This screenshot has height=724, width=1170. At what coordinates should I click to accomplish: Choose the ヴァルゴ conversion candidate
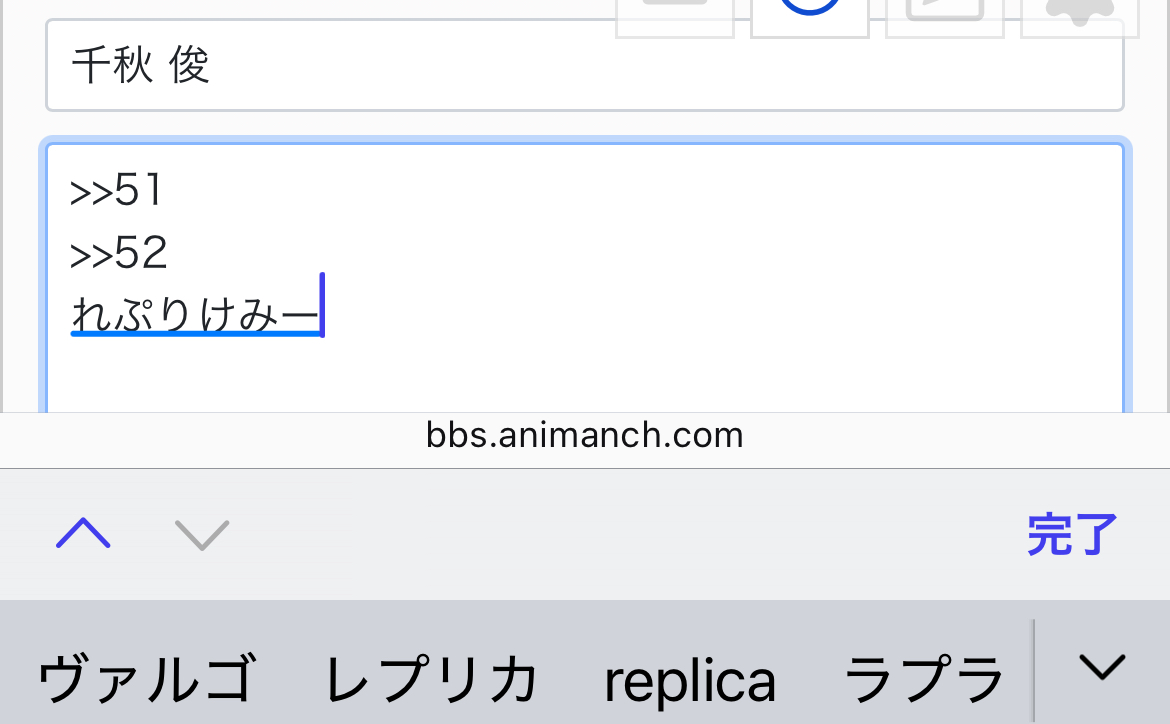[x=147, y=678]
